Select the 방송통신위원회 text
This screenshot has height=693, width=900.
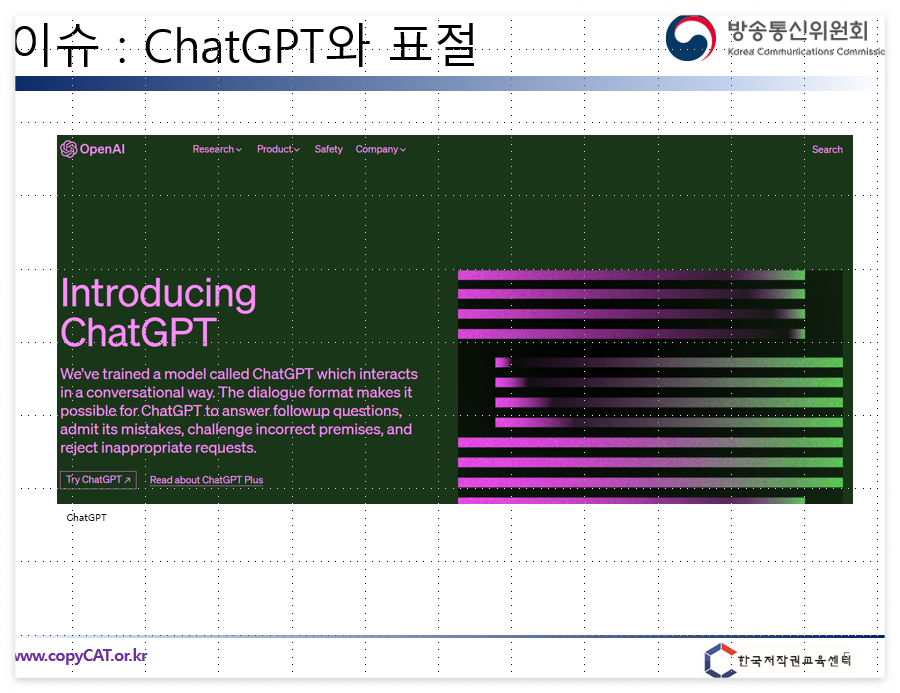pyautogui.click(x=798, y=30)
